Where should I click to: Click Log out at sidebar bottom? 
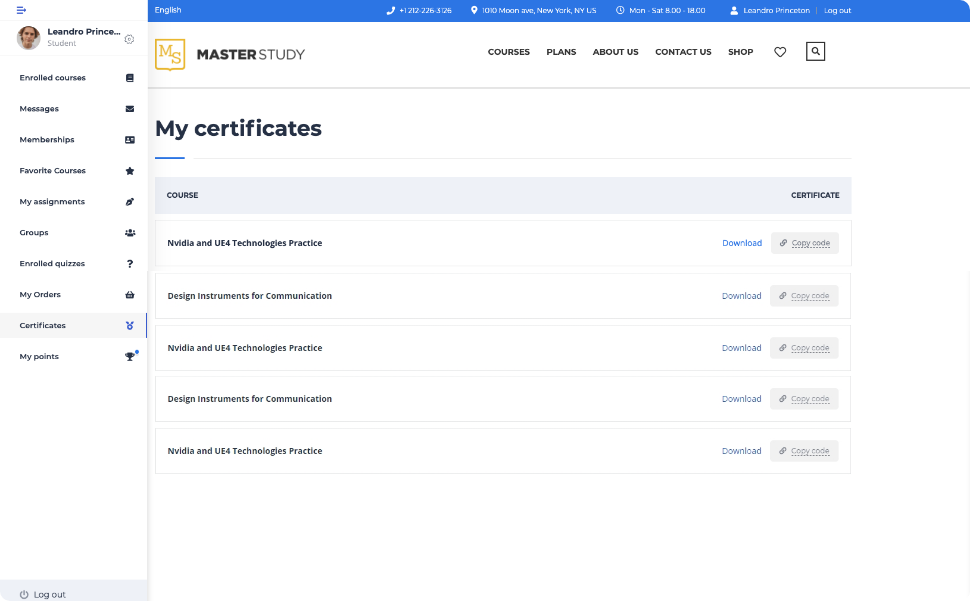click(x=43, y=594)
